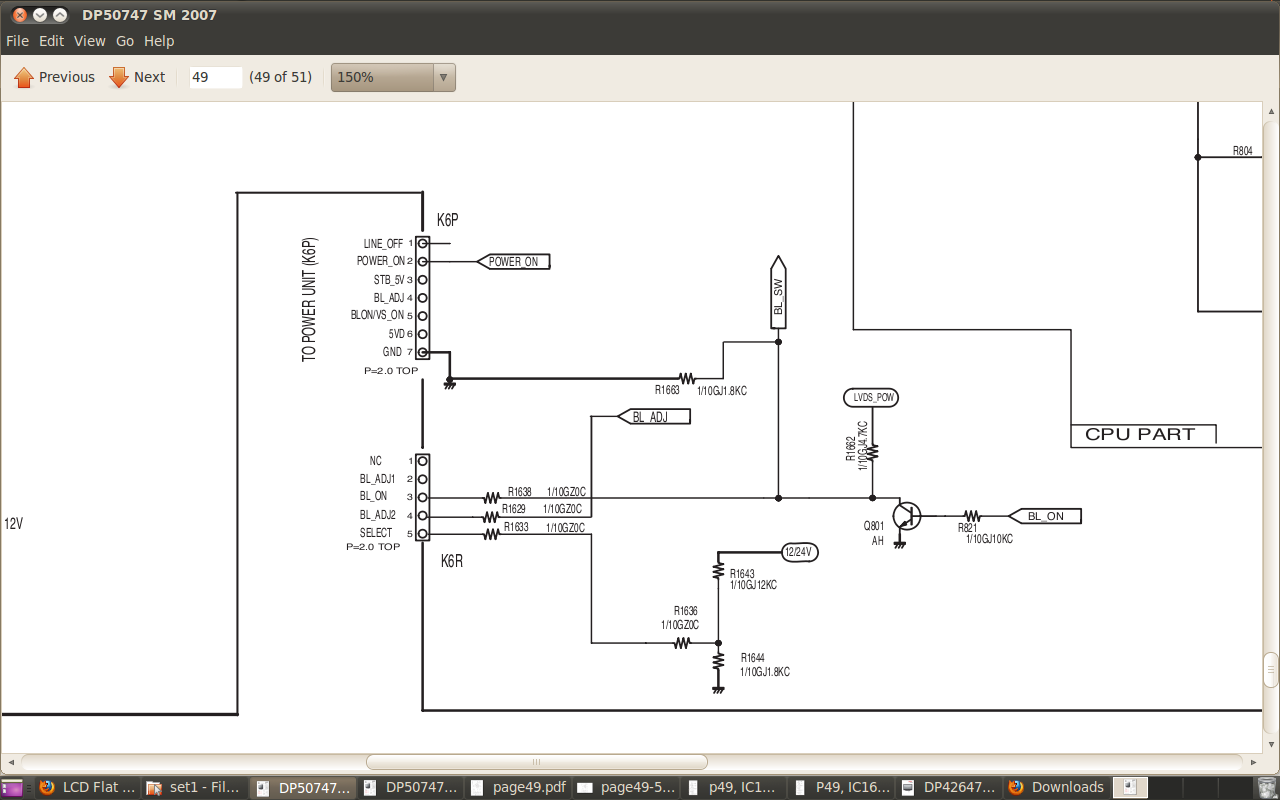Open the Help menu
The width and height of the screenshot is (1280, 800).
tap(159, 41)
